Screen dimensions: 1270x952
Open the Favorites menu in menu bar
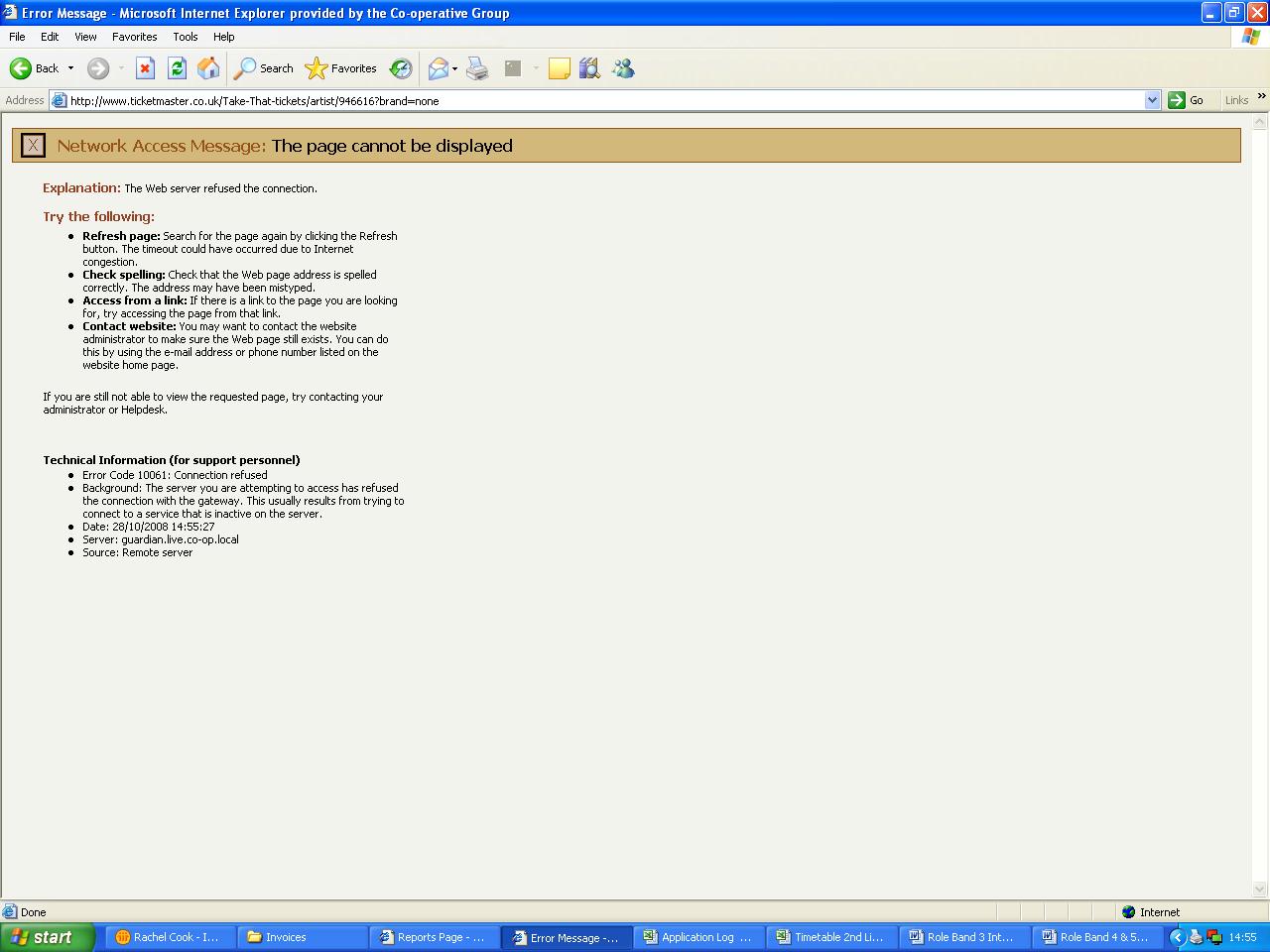[x=134, y=37]
